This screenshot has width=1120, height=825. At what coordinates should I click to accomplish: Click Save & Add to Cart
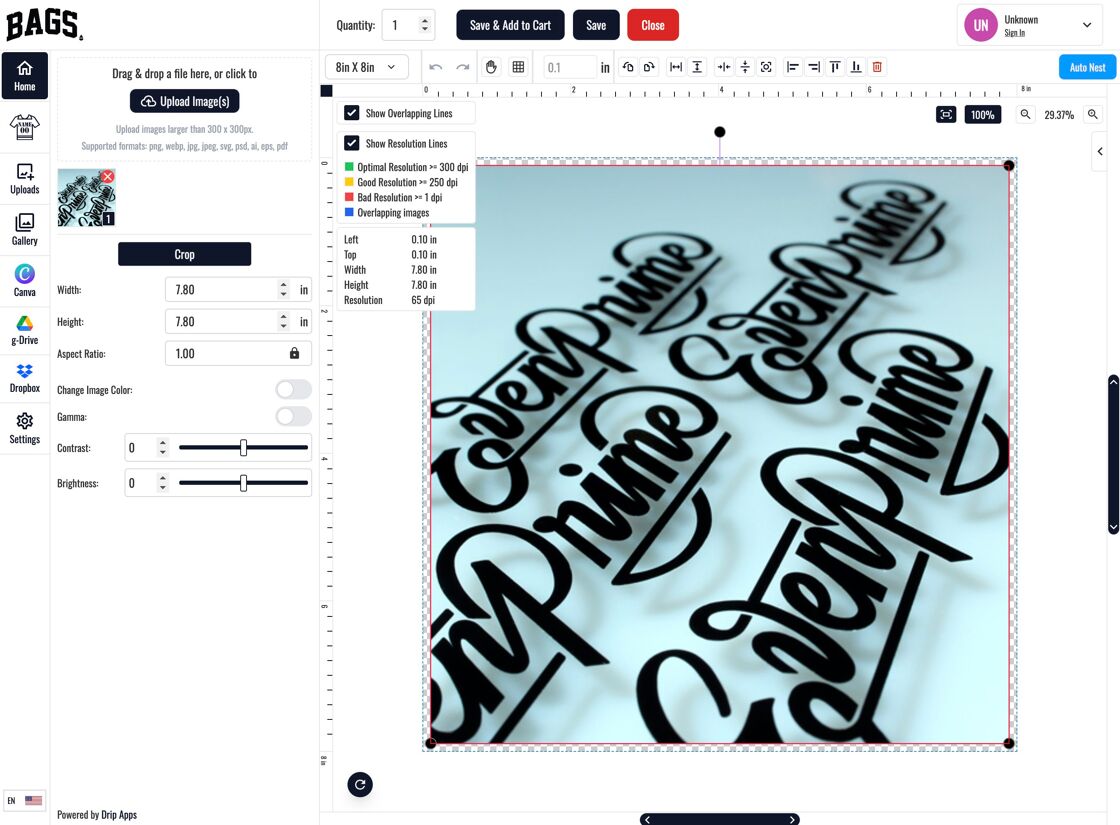(510, 25)
